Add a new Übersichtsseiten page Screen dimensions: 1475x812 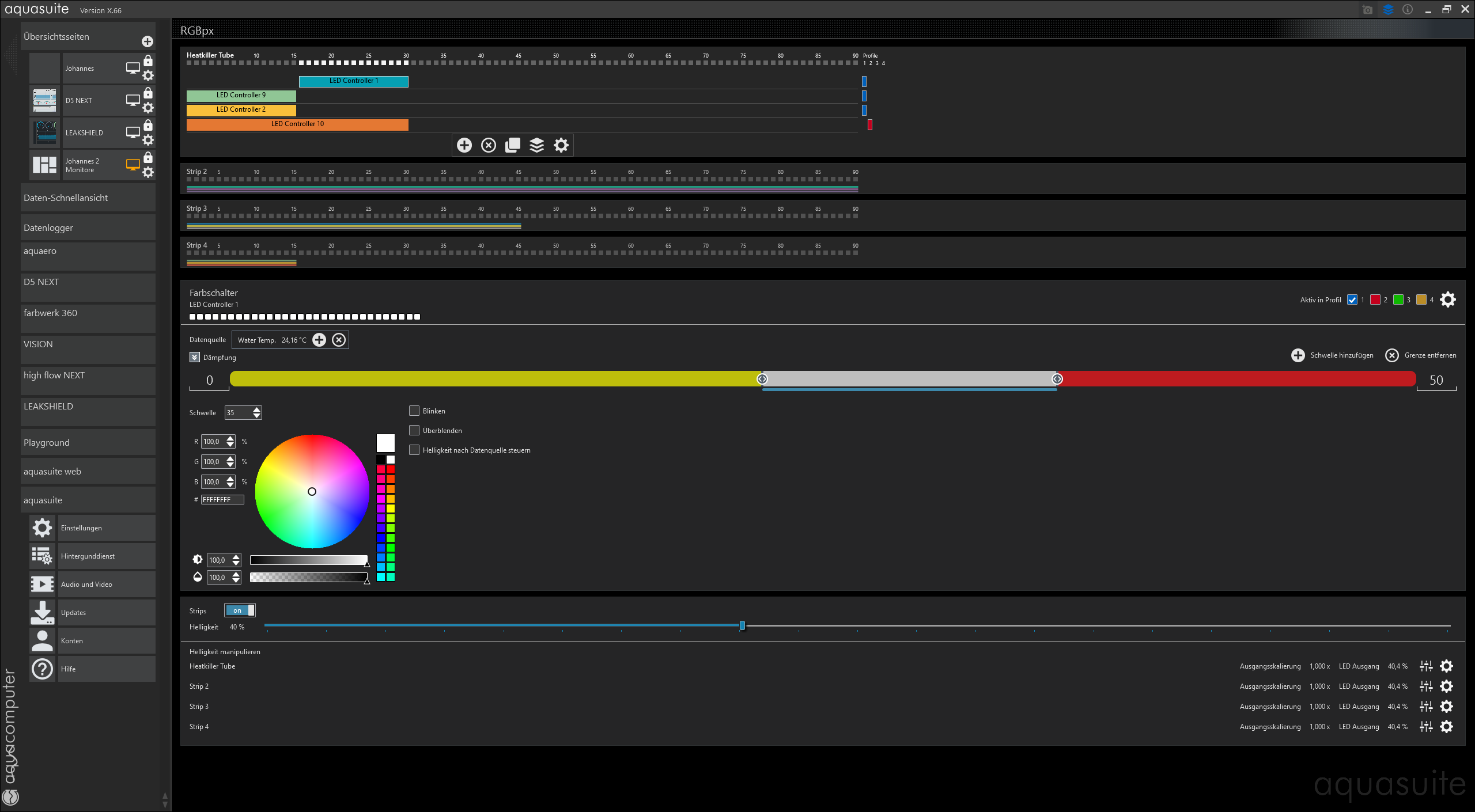[x=147, y=41]
